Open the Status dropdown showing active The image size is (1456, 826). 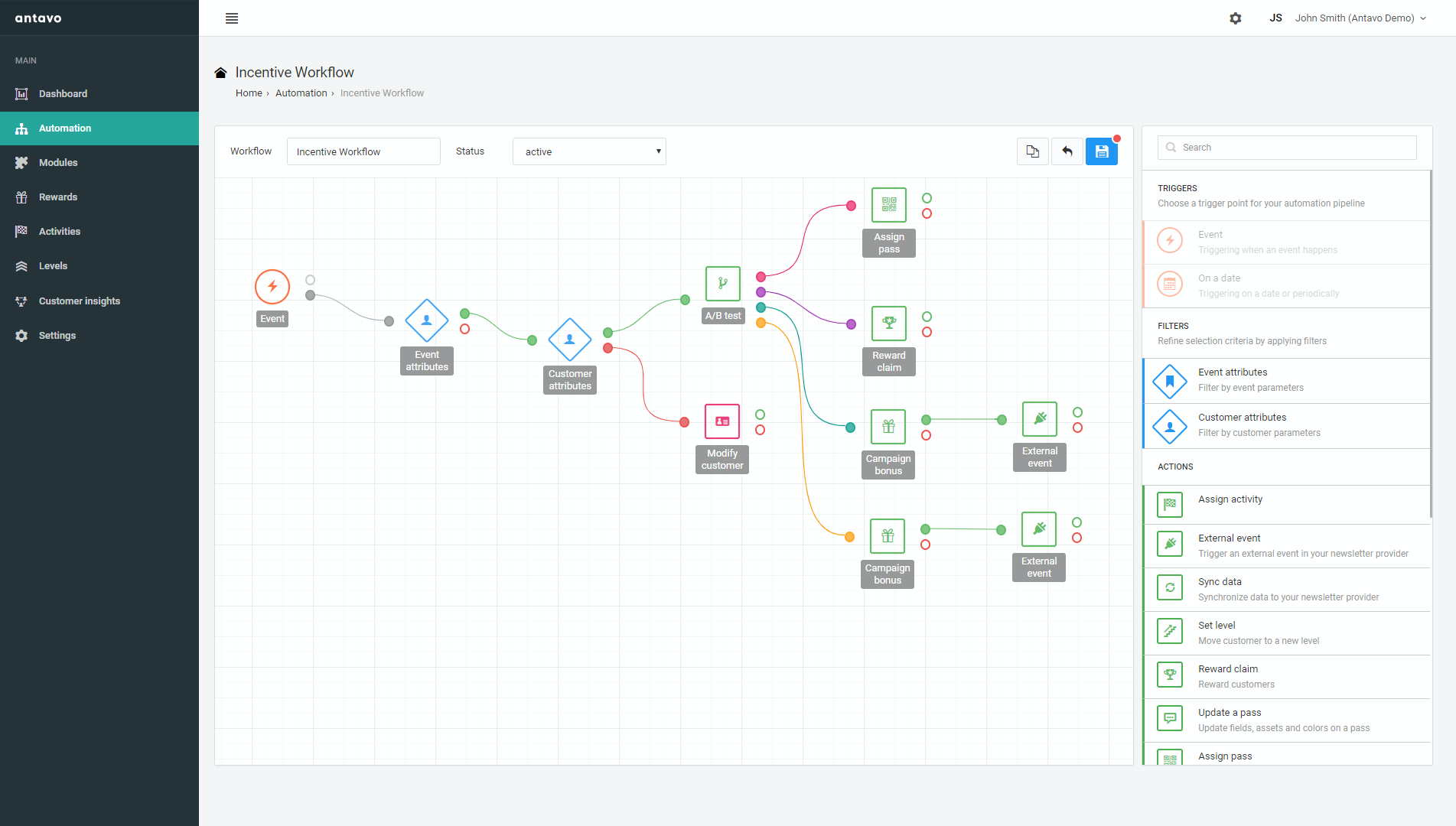click(589, 151)
